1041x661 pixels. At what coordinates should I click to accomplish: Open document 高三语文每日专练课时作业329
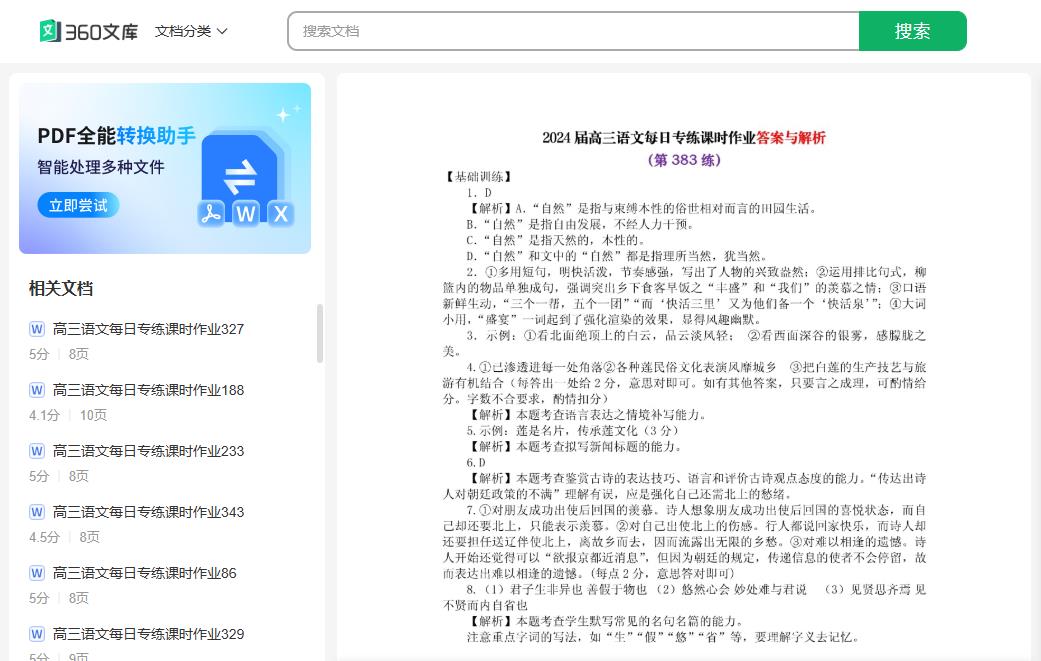coord(148,634)
